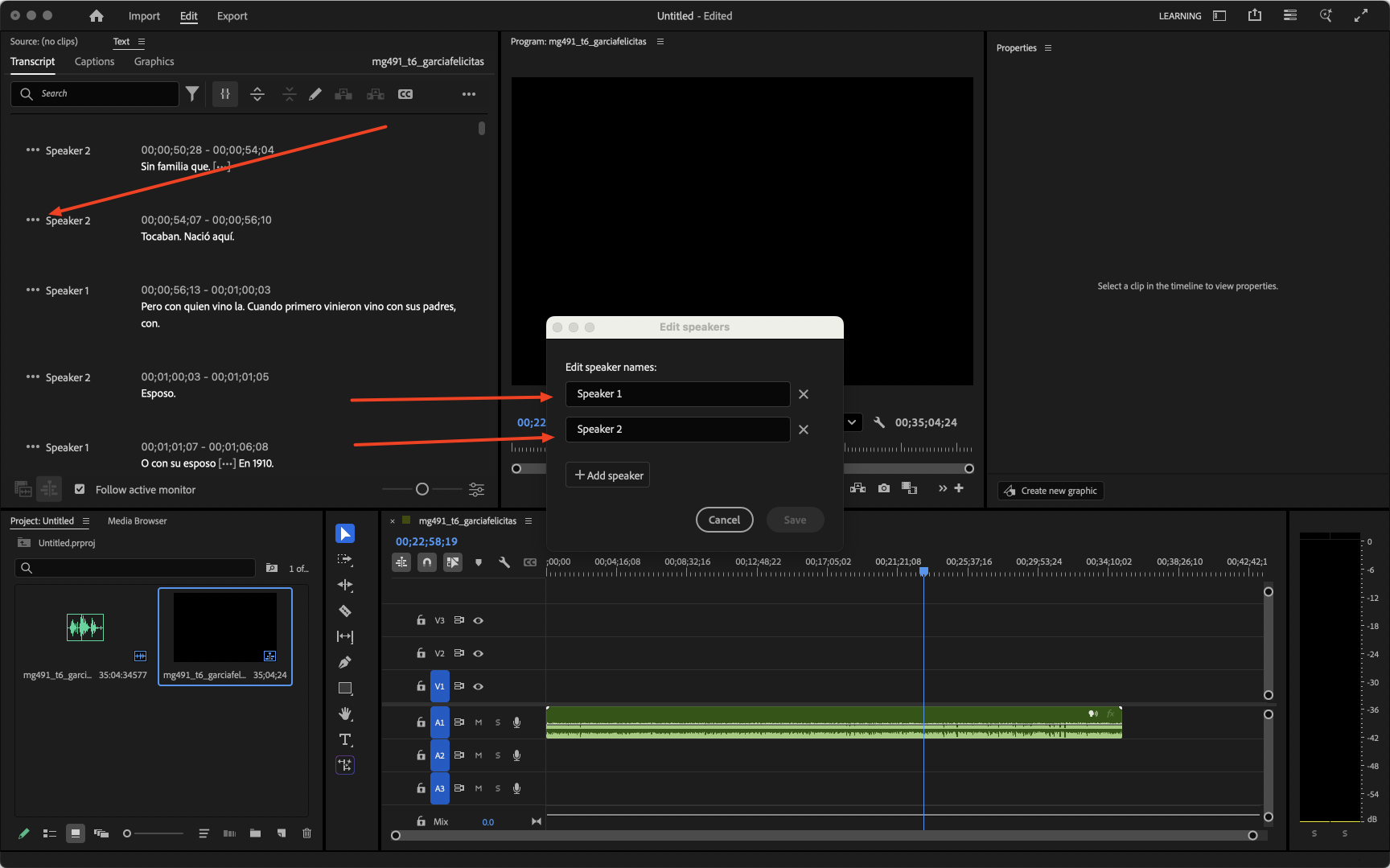Click the Home icon in the top bar
This screenshot has height=868, width=1390.
[x=97, y=16]
